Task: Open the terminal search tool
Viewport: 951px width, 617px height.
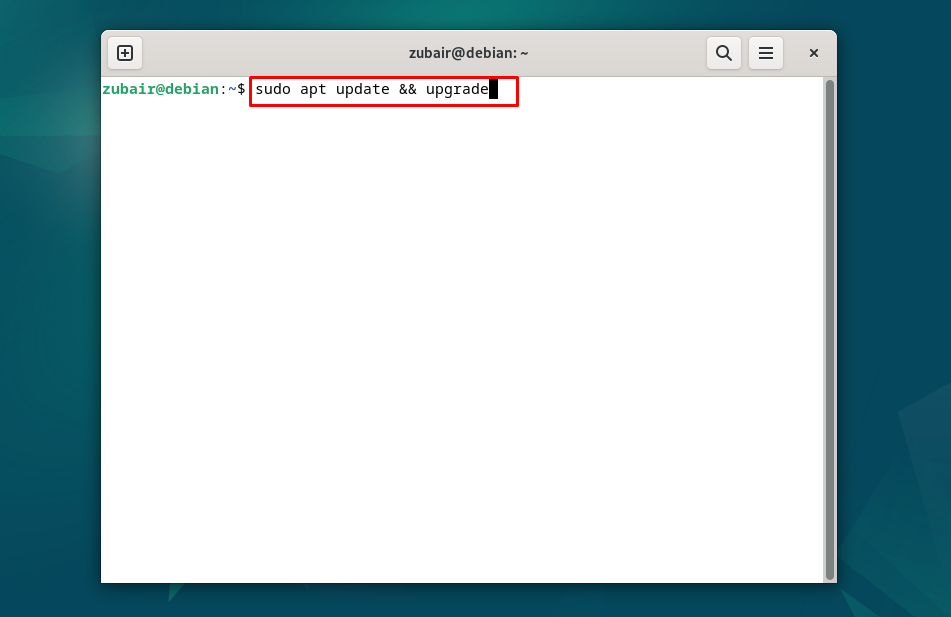Action: pos(724,53)
